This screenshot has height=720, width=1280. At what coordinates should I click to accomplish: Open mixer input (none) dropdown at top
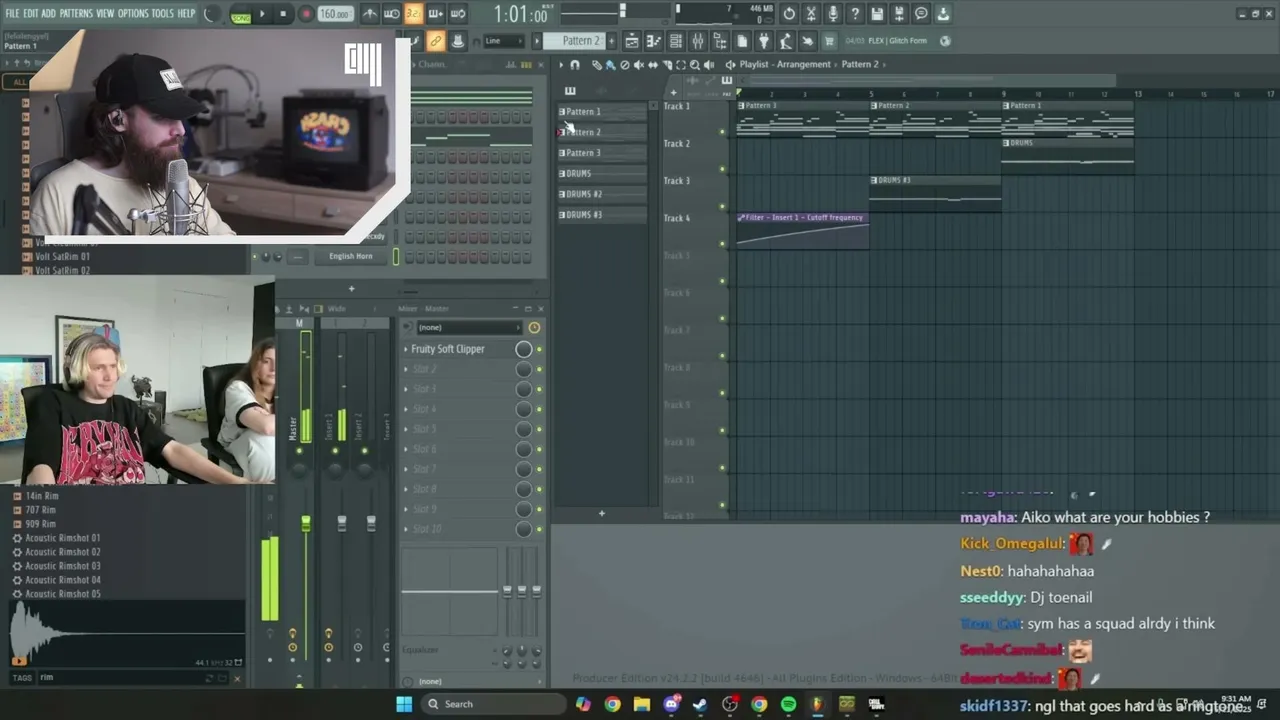click(469, 328)
